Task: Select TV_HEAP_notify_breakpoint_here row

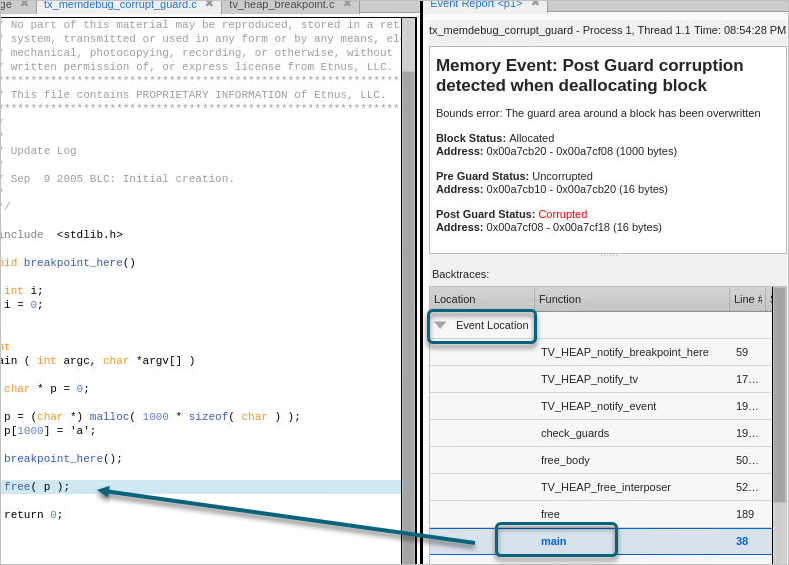Action: (624, 352)
